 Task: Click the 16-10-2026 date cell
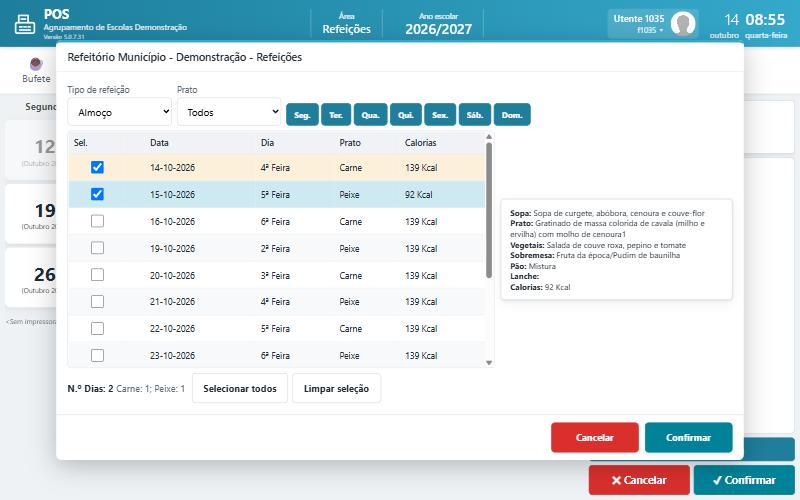tap(172, 221)
